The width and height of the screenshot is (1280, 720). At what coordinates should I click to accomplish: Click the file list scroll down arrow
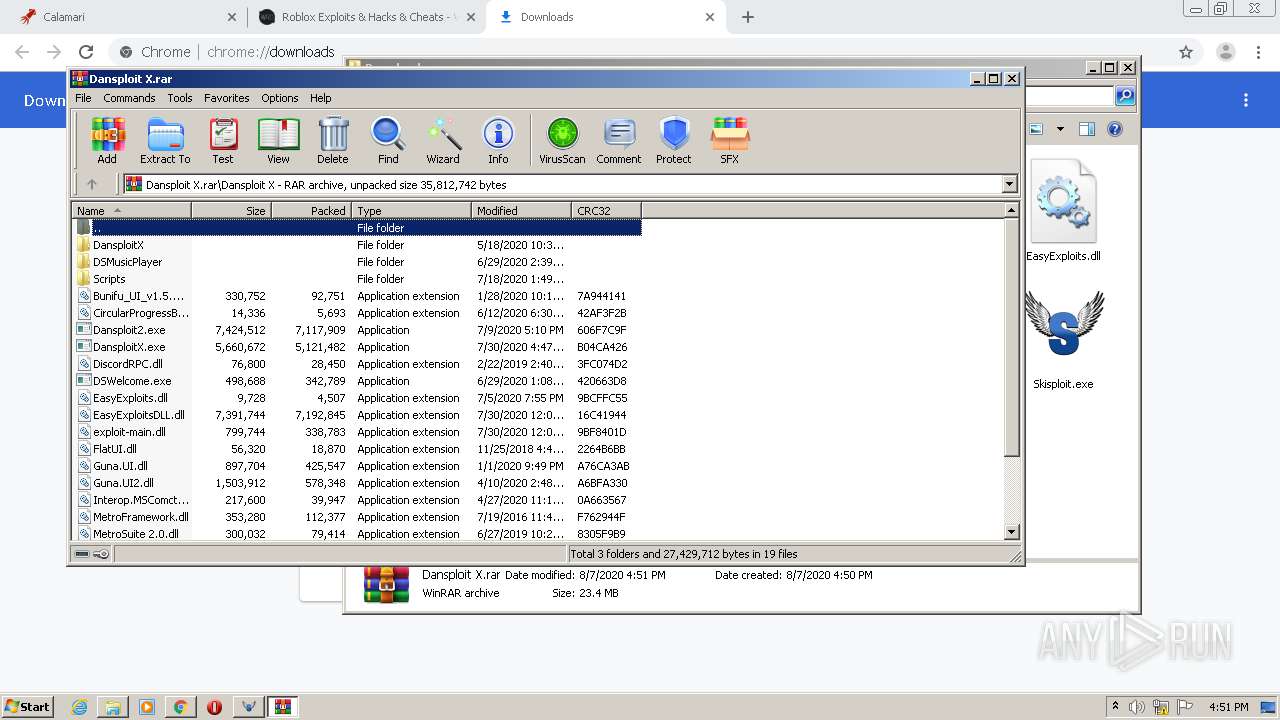[1011, 532]
